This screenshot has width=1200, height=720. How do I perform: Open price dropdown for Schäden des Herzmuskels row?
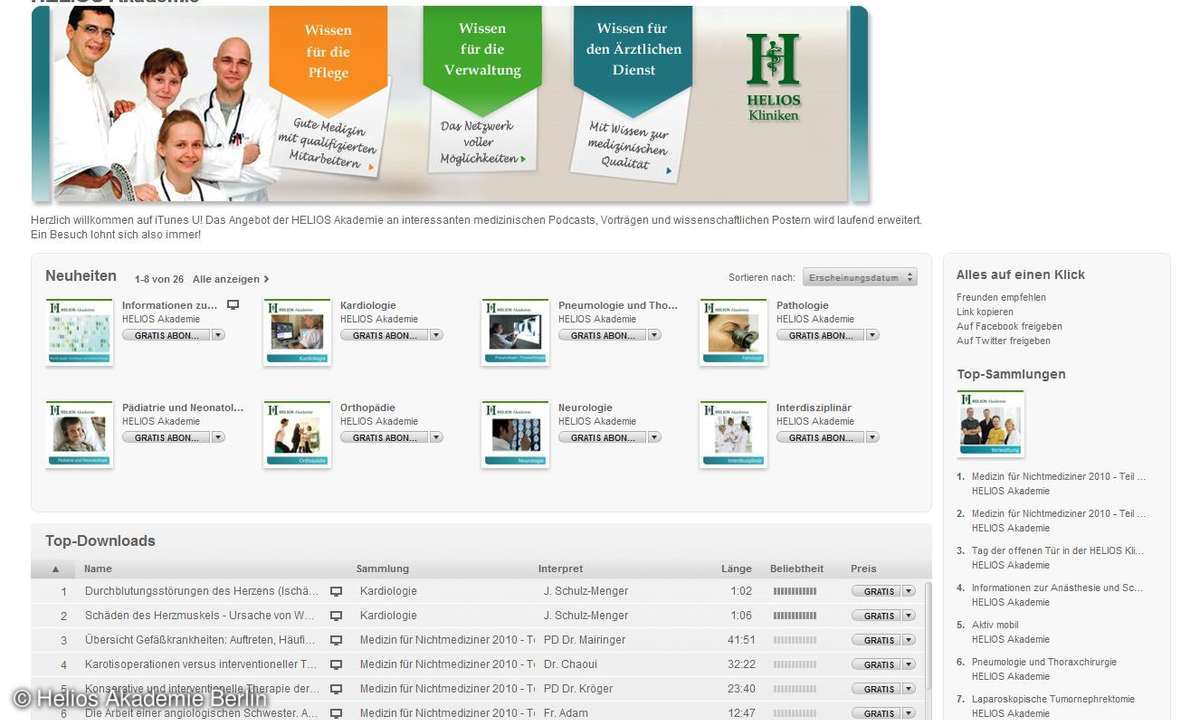tap(908, 616)
